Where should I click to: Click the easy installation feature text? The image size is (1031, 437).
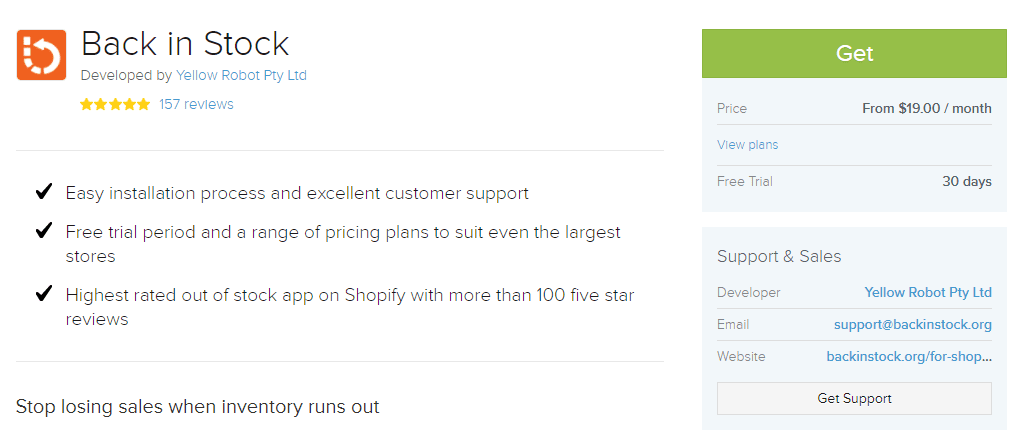(x=297, y=193)
